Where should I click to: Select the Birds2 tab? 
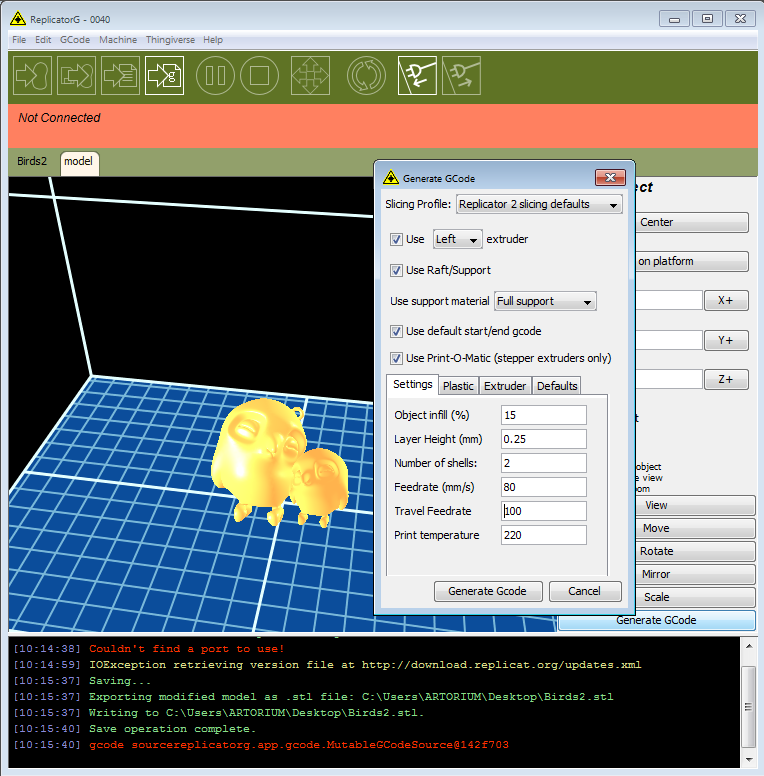pyautogui.click(x=32, y=161)
